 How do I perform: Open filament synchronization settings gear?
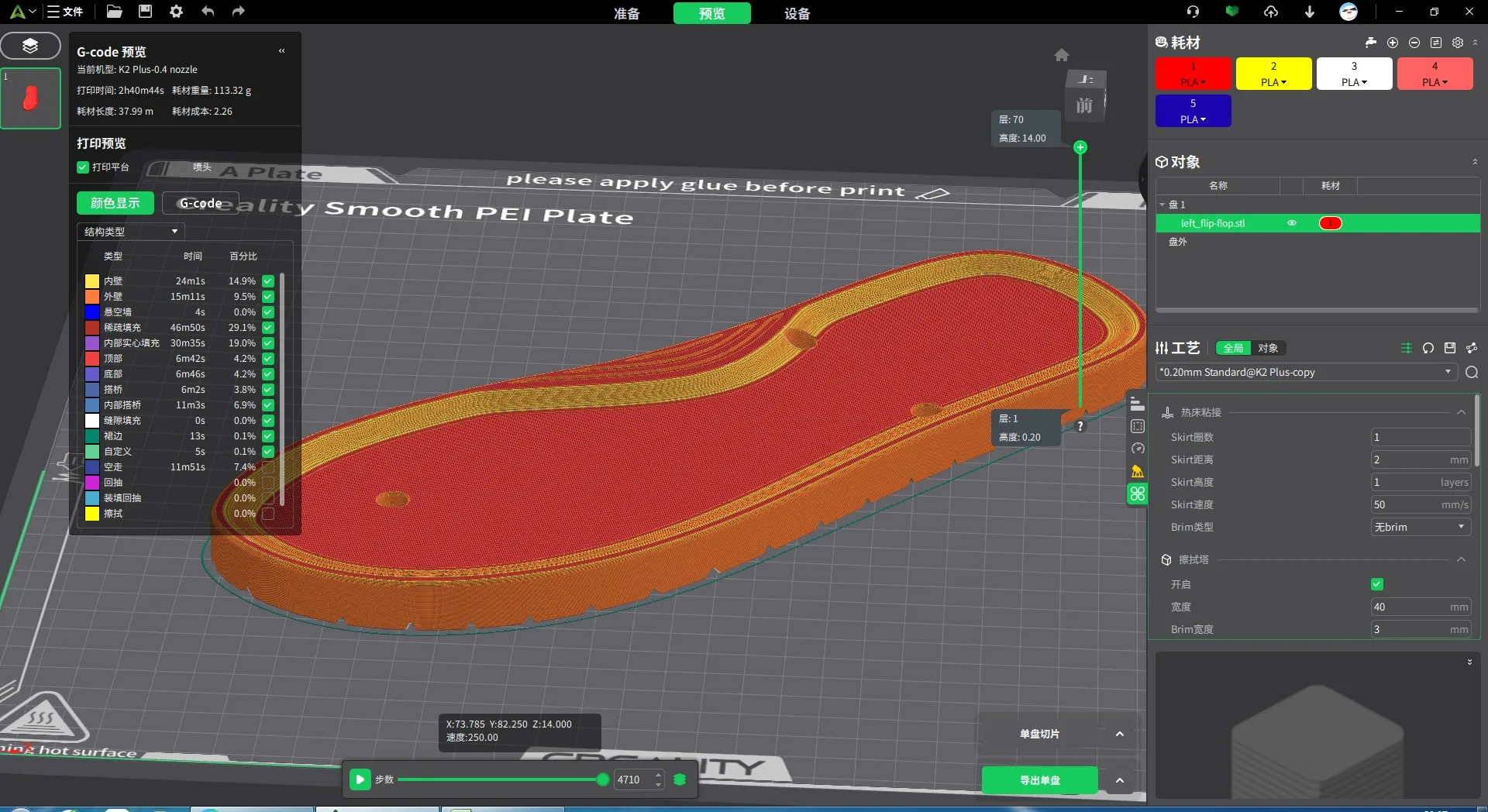pyautogui.click(x=1458, y=43)
